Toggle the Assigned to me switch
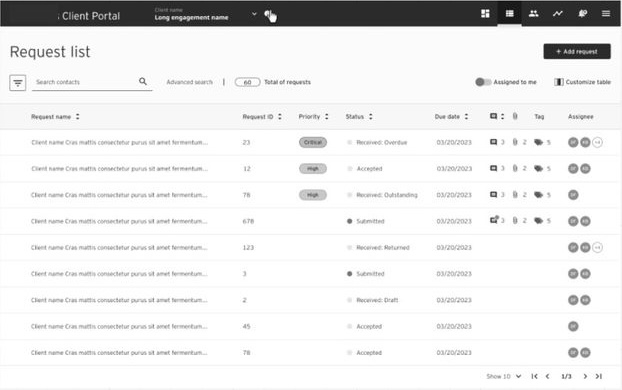This screenshot has height=390, width=622. [483, 82]
